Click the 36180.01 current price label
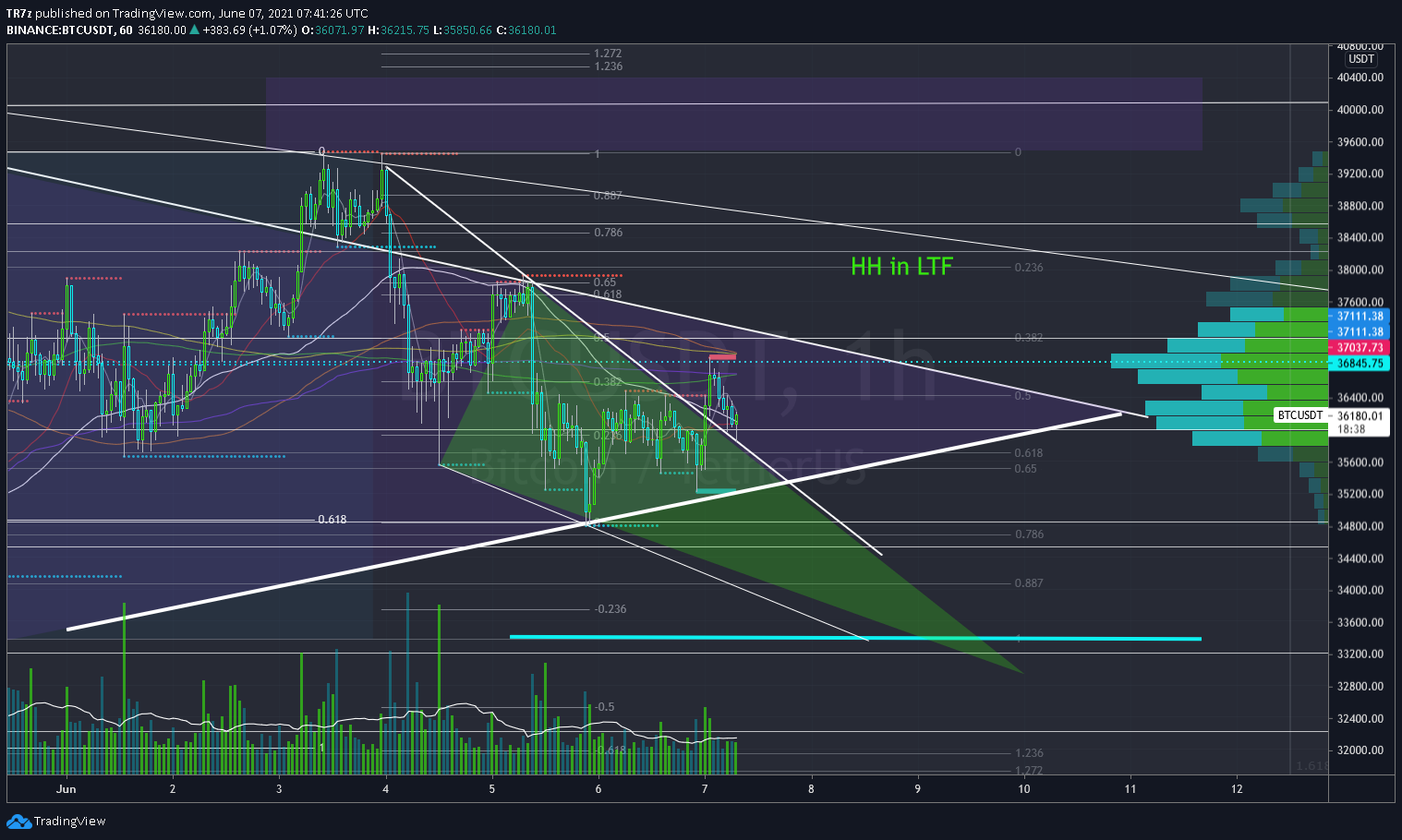 pos(1360,415)
